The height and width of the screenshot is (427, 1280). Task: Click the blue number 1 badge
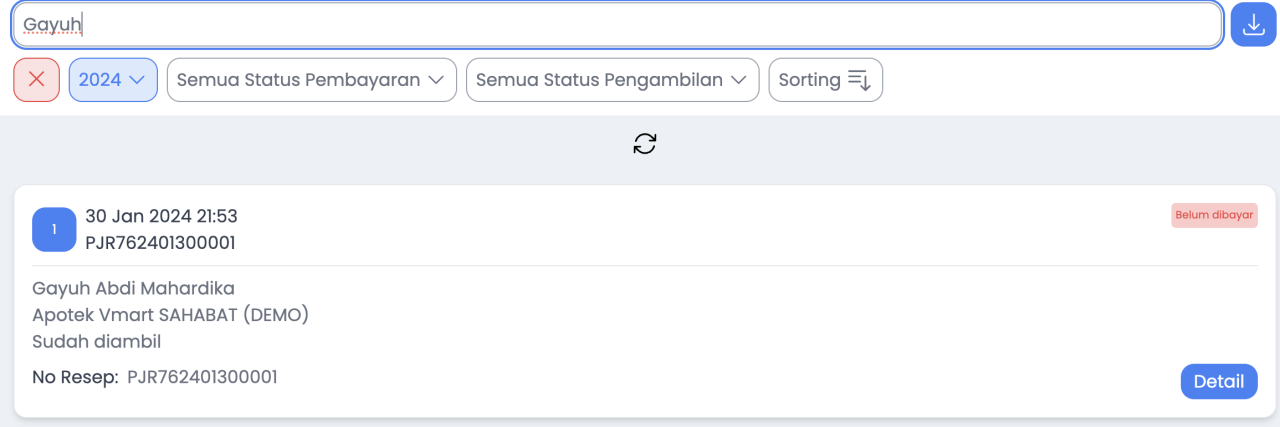(x=54, y=229)
